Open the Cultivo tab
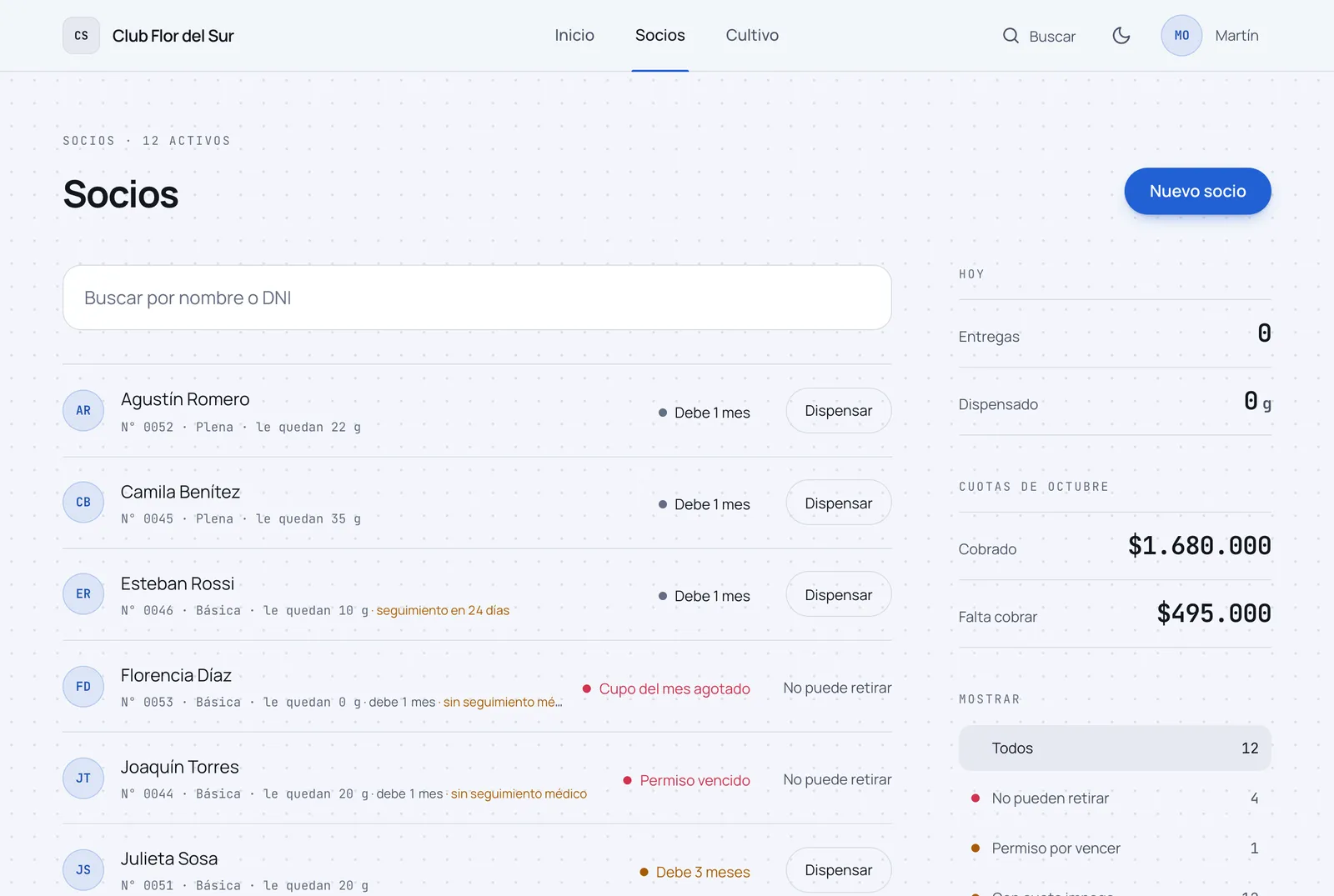The height and width of the screenshot is (896, 1334). (x=752, y=36)
